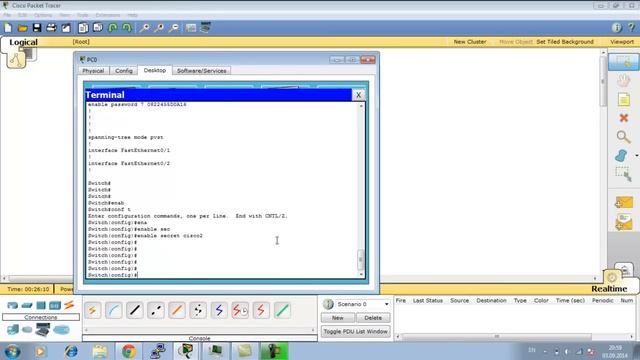The height and width of the screenshot is (360, 640).
Task: Click Toggle PDU List Window button
Action: click(356, 331)
